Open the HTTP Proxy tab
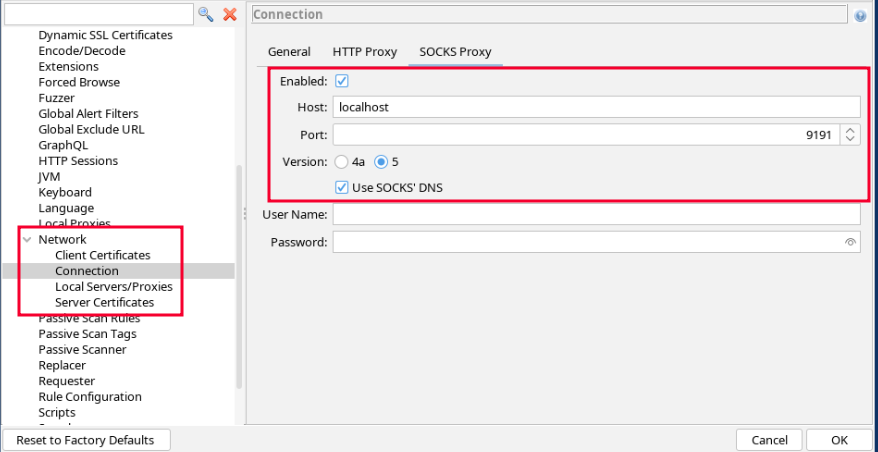Viewport: 878px width, 452px height. pos(364,52)
